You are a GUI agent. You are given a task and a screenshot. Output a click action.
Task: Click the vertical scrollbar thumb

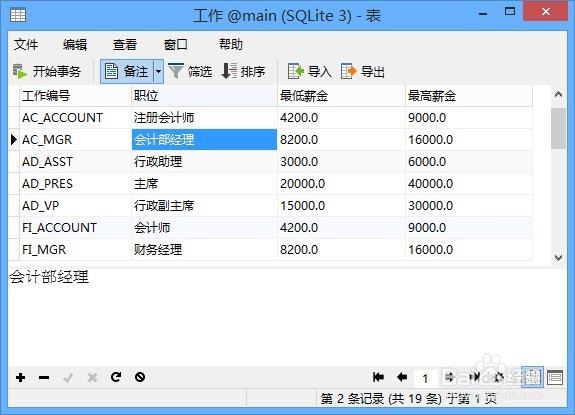pyautogui.click(x=558, y=128)
